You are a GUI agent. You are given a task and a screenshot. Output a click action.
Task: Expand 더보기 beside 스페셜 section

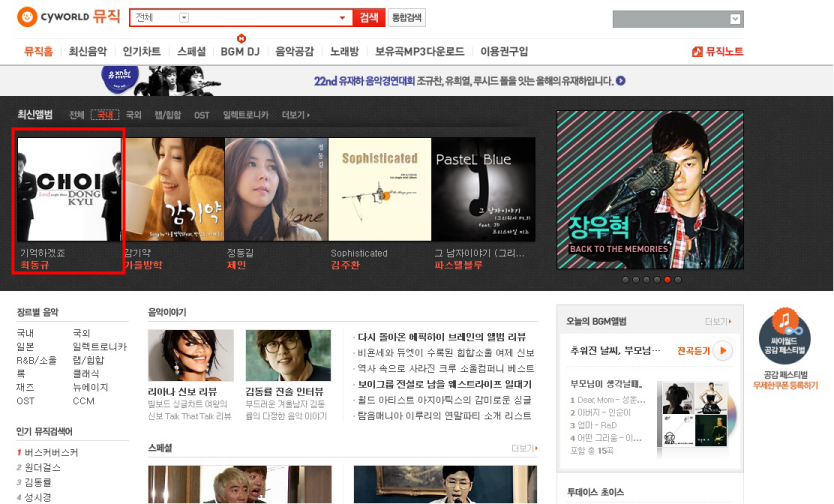[524, 448]
